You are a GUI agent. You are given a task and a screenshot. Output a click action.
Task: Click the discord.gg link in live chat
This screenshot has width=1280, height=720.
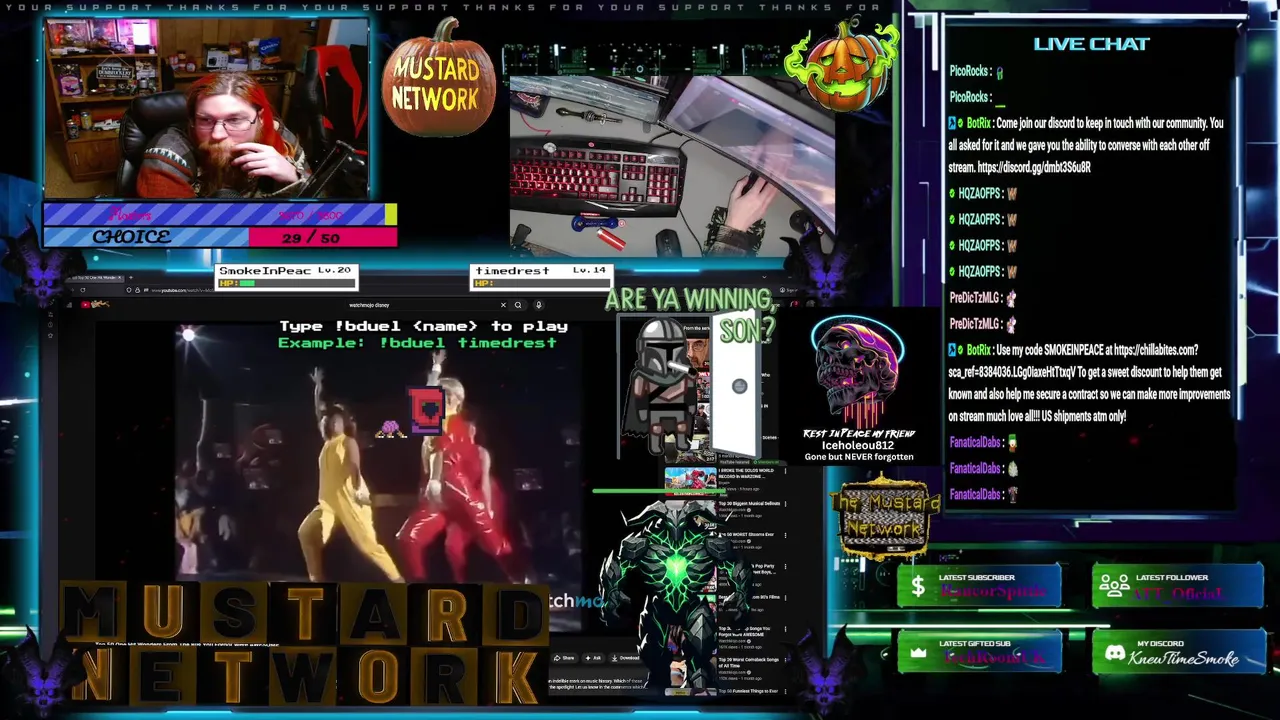point(1034,168)
